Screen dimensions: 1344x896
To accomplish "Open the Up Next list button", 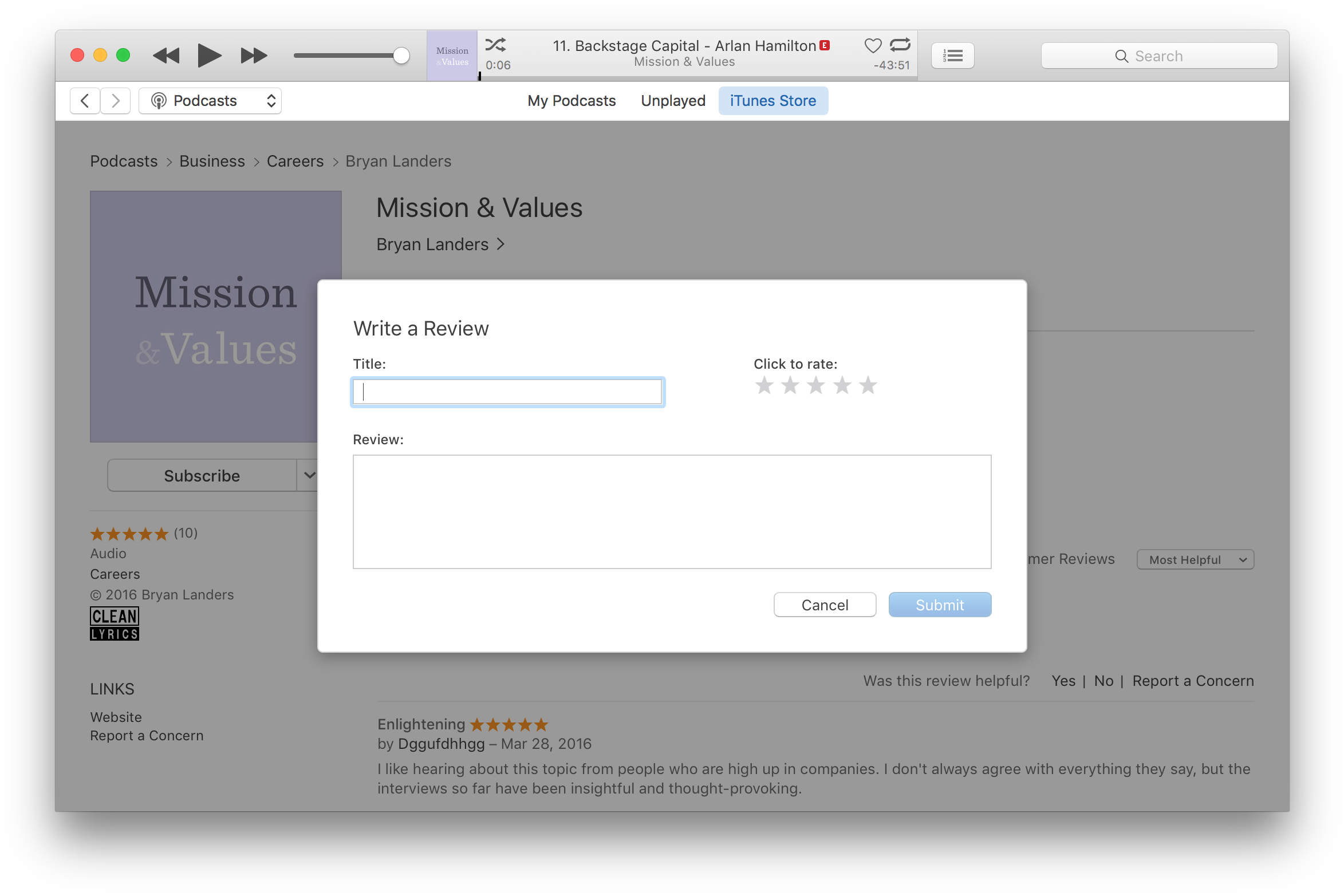I will click(x=953, y=56).
